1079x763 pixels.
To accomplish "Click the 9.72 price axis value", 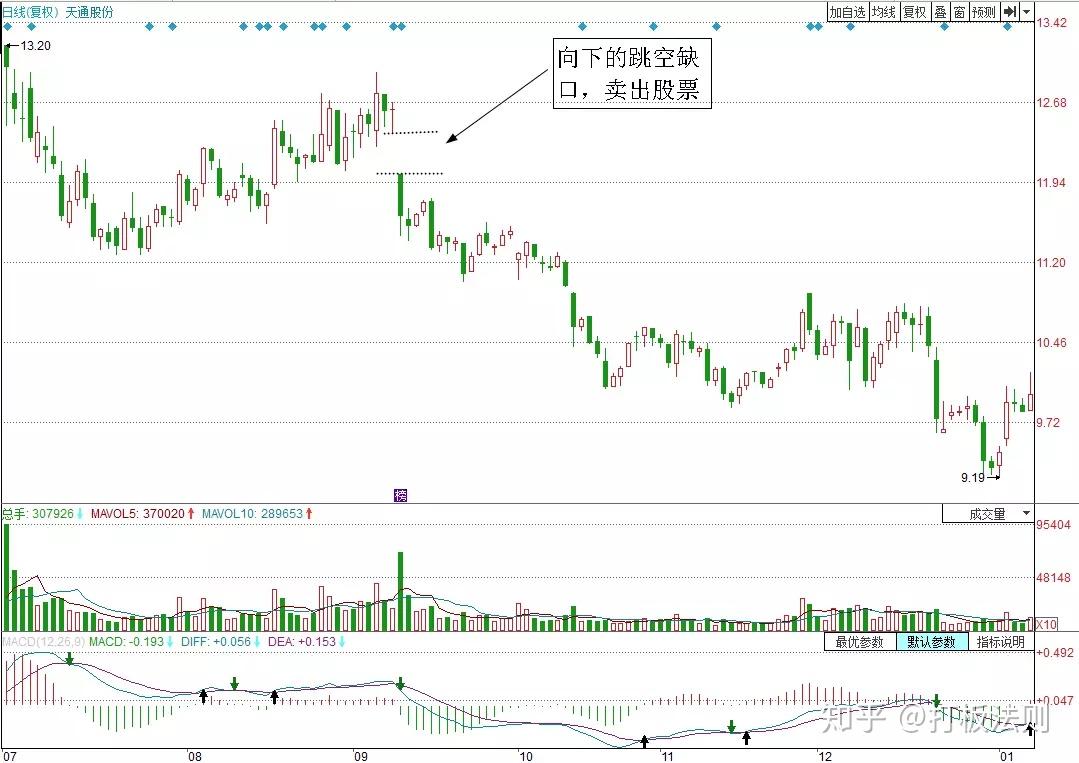I will coord(1049,422).
